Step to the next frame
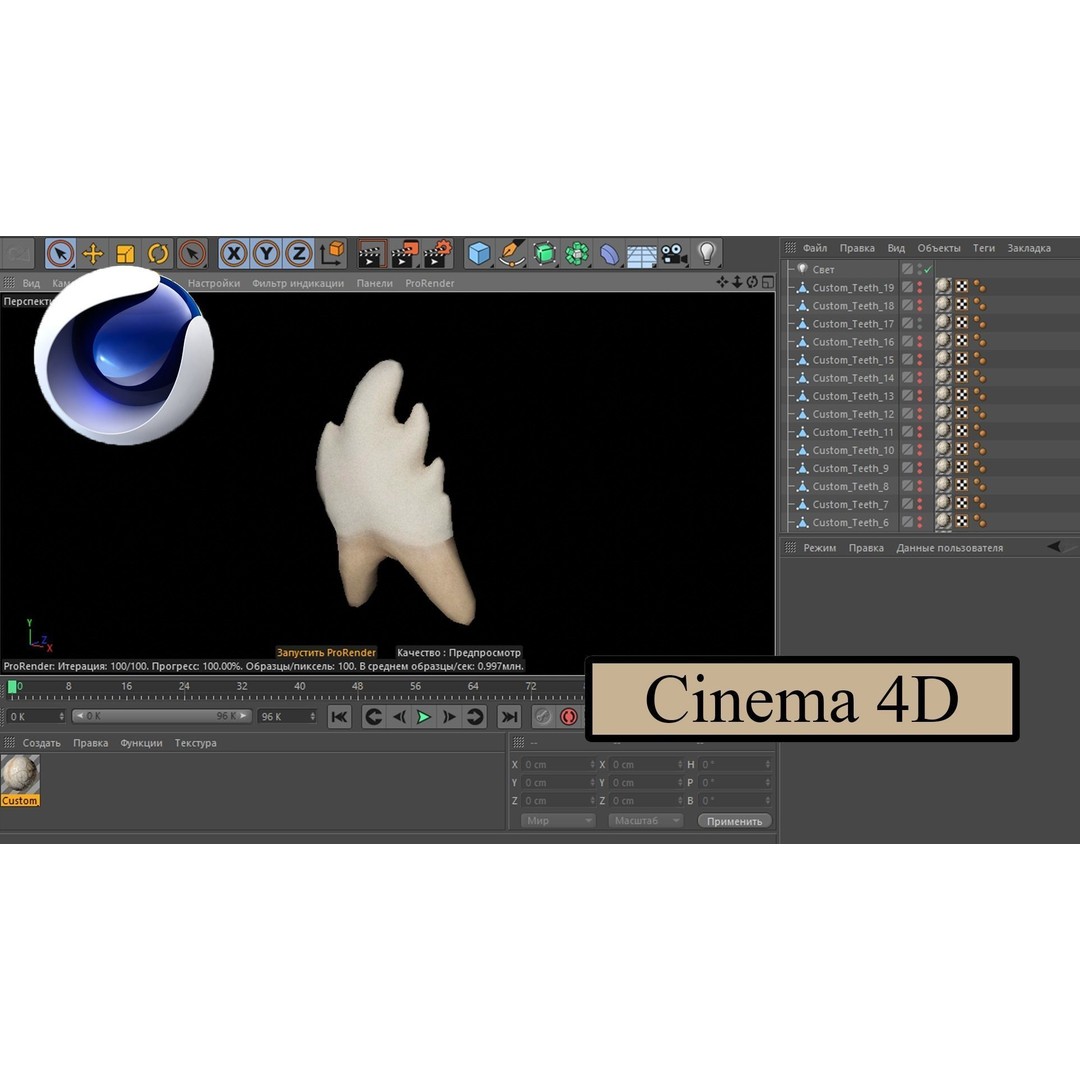 [449, 717]
